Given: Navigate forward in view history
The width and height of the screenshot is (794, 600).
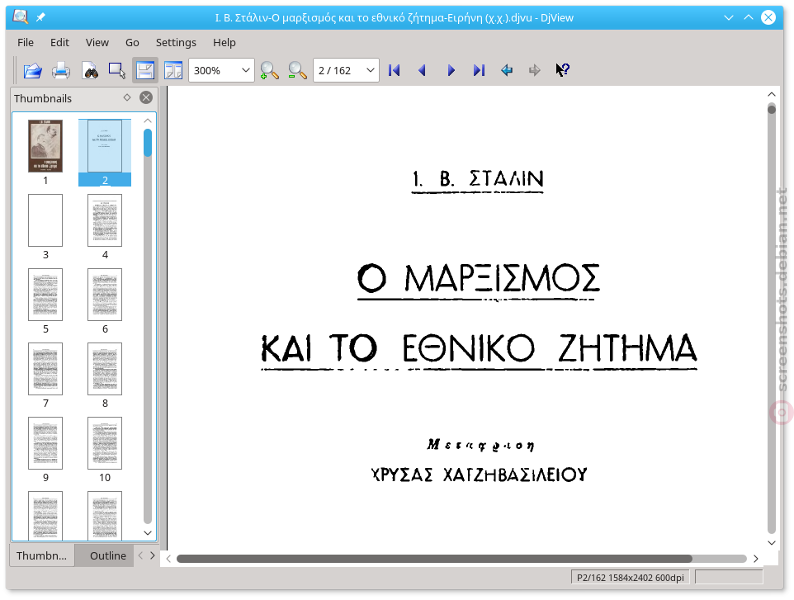Looking at the screenshot, I should [535, 70].
